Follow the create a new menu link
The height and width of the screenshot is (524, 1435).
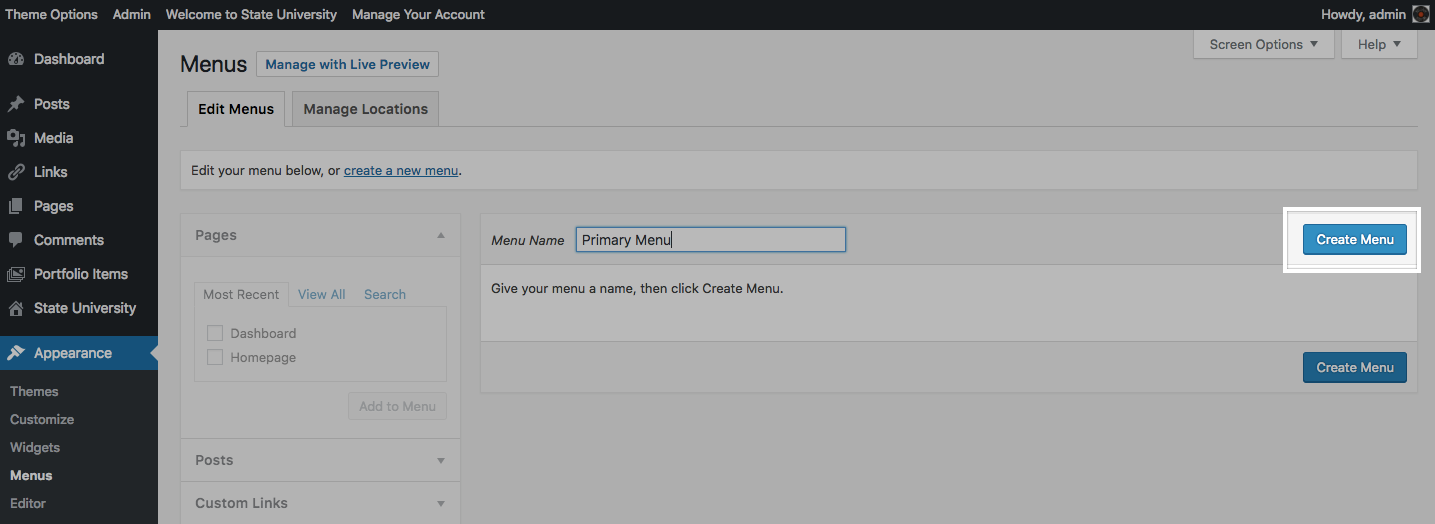(x=401, y=170)
